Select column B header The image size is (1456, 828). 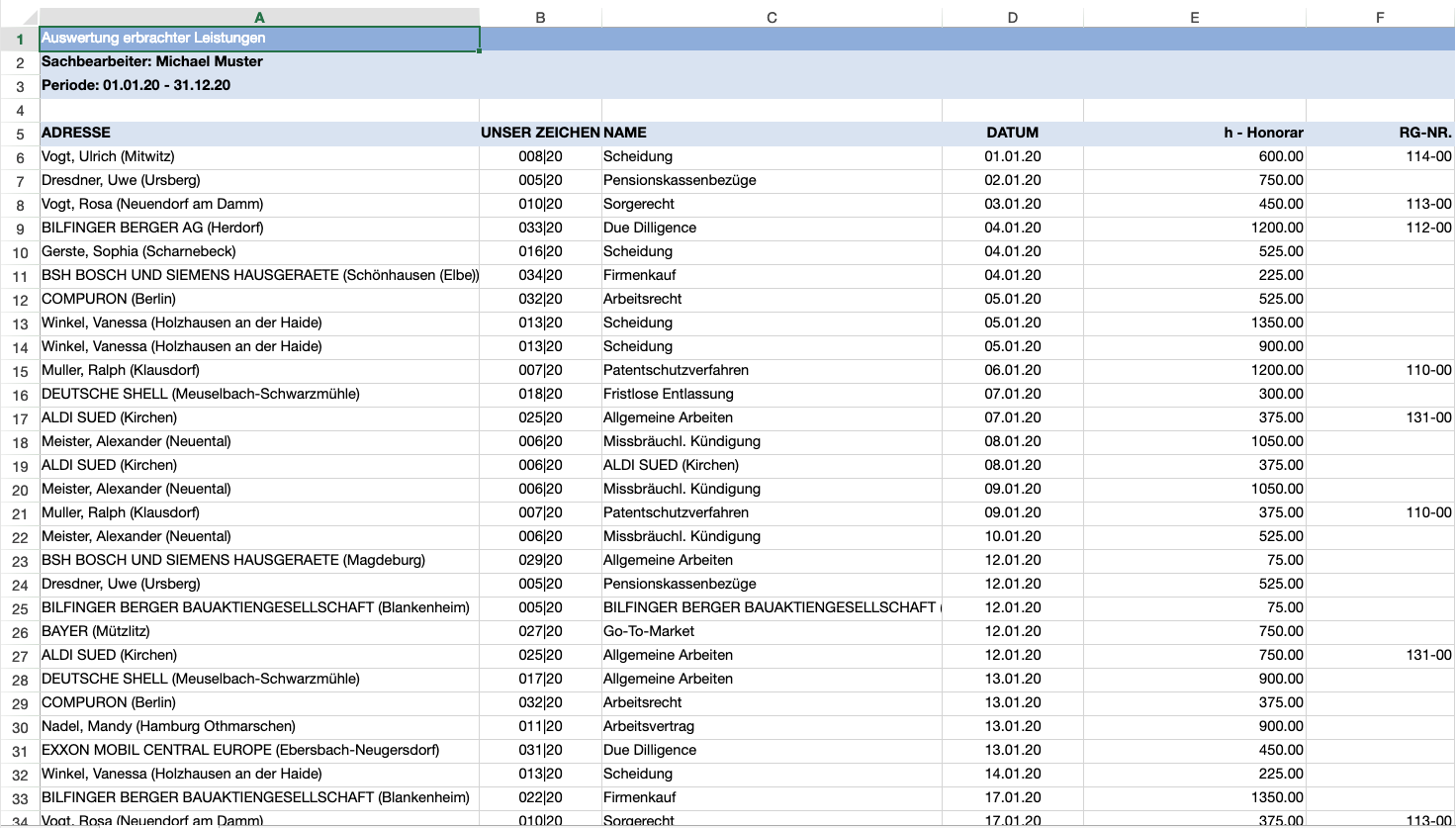(540, 18)
